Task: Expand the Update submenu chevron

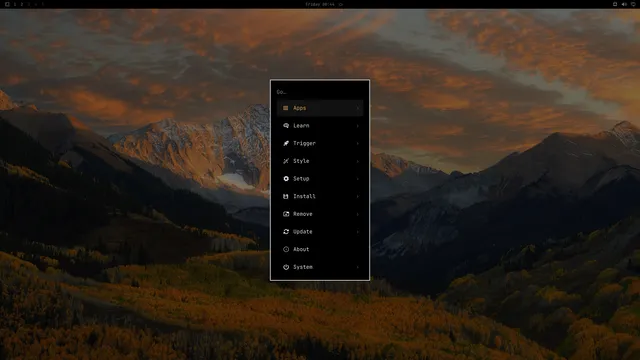Action: [358, 232]
